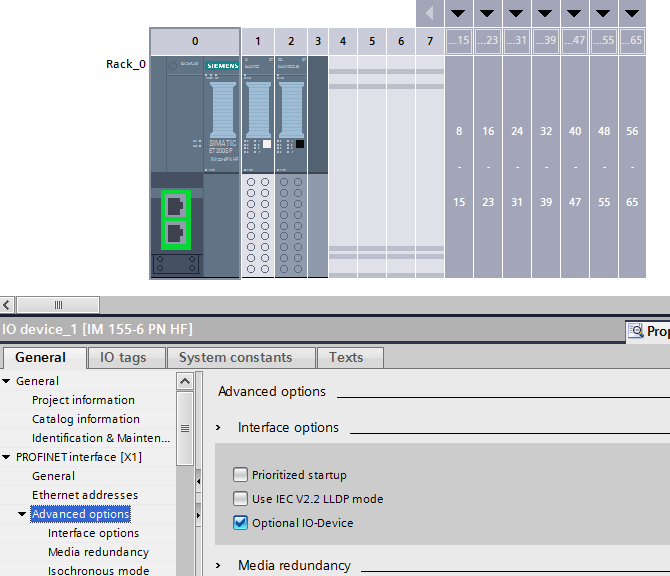The image size is (670, 576).
Task: Select Isochronous mode in the tree
Action: (x=99, y=570)
